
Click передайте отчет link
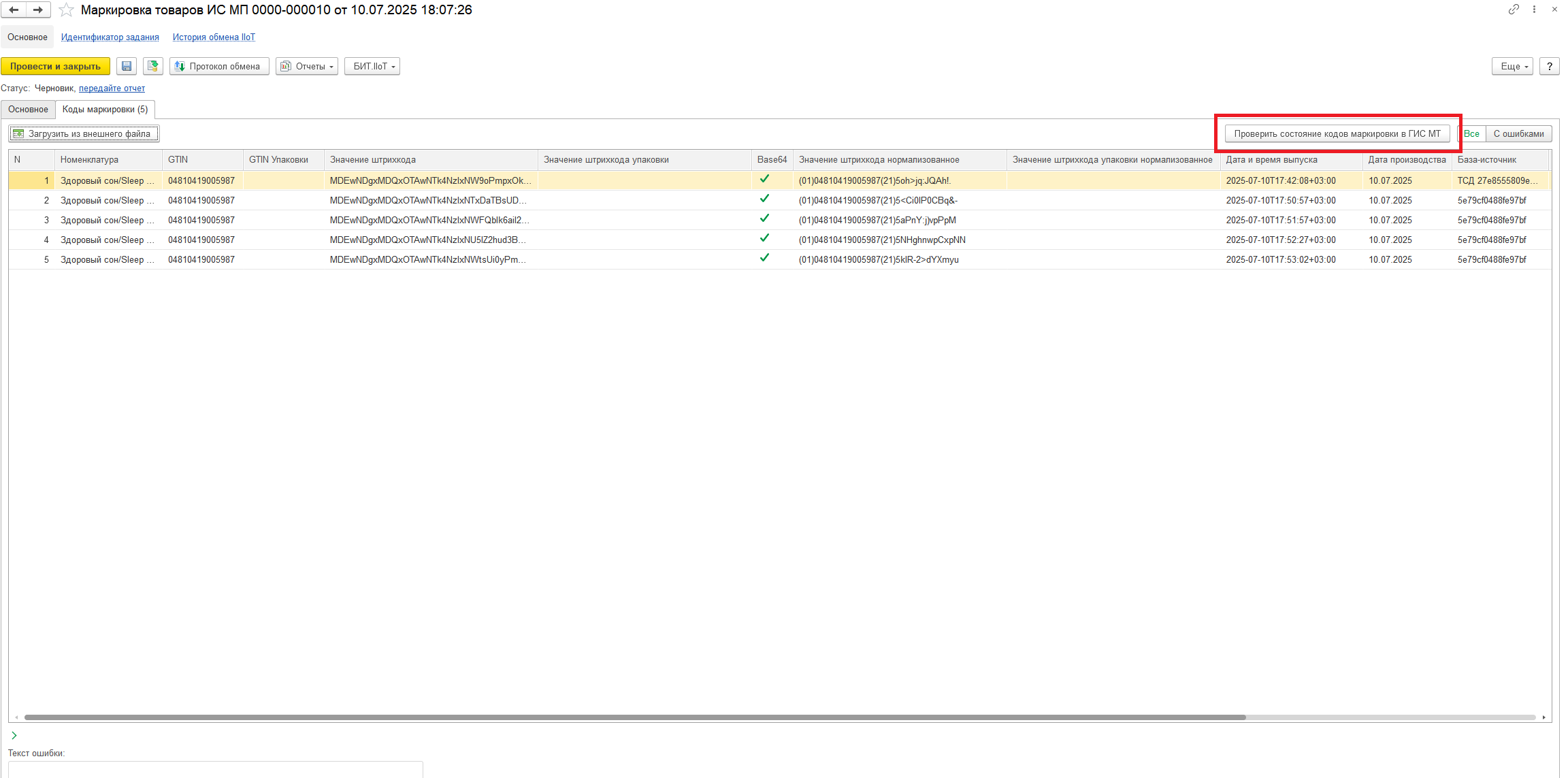coord(112,88)
